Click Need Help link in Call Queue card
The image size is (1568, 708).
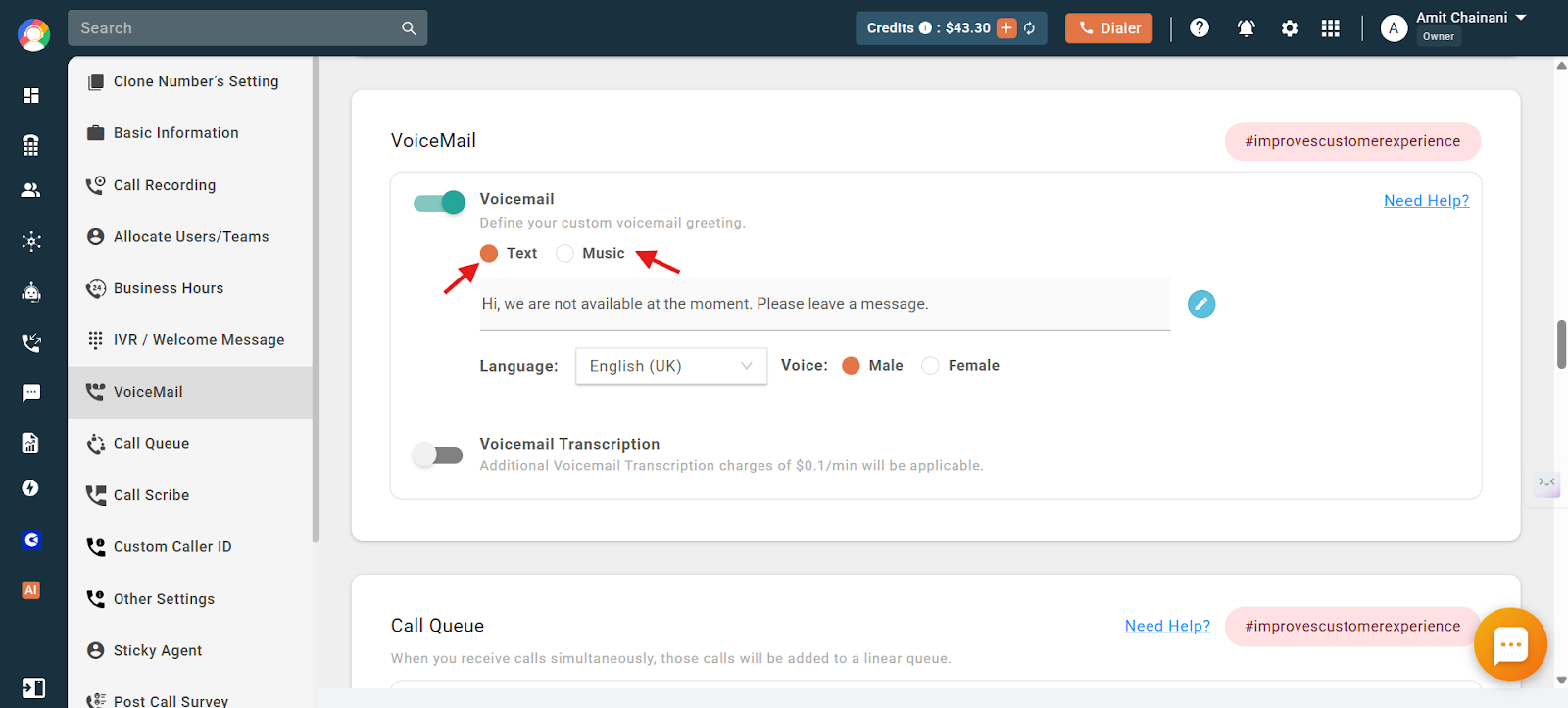click(x=1167, y=626)
